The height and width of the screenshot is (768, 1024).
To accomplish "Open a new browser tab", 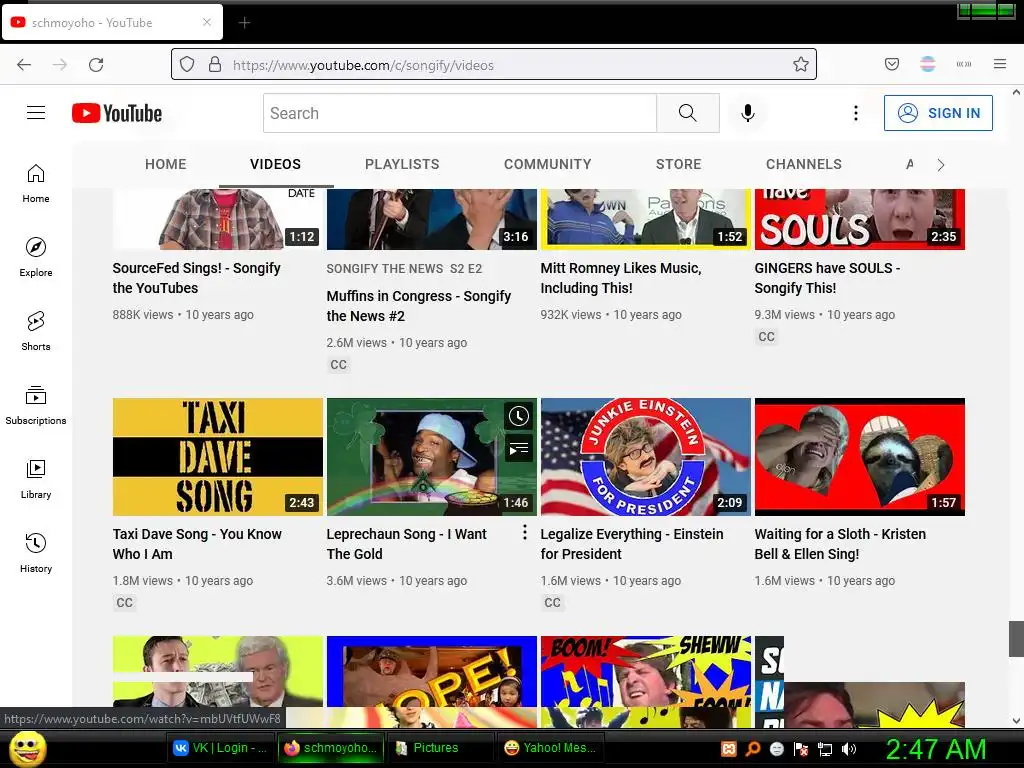I will [x=244, y=23].
